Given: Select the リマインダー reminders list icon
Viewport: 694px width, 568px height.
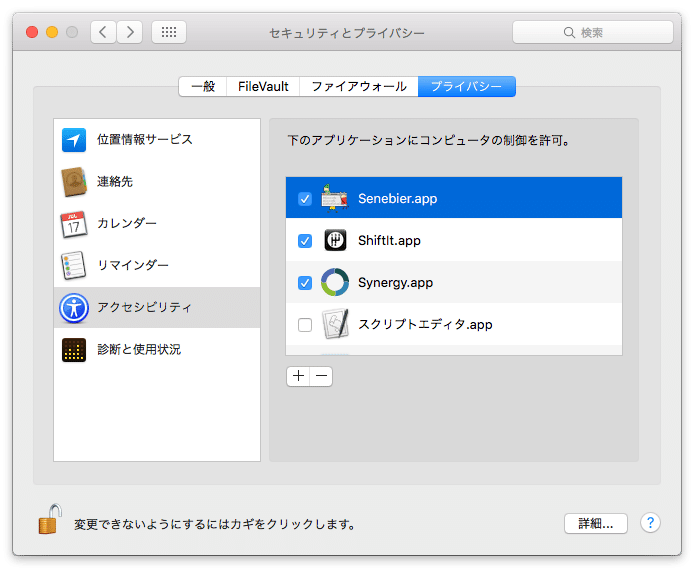Looking at the screenshot, I should [73, 265].
